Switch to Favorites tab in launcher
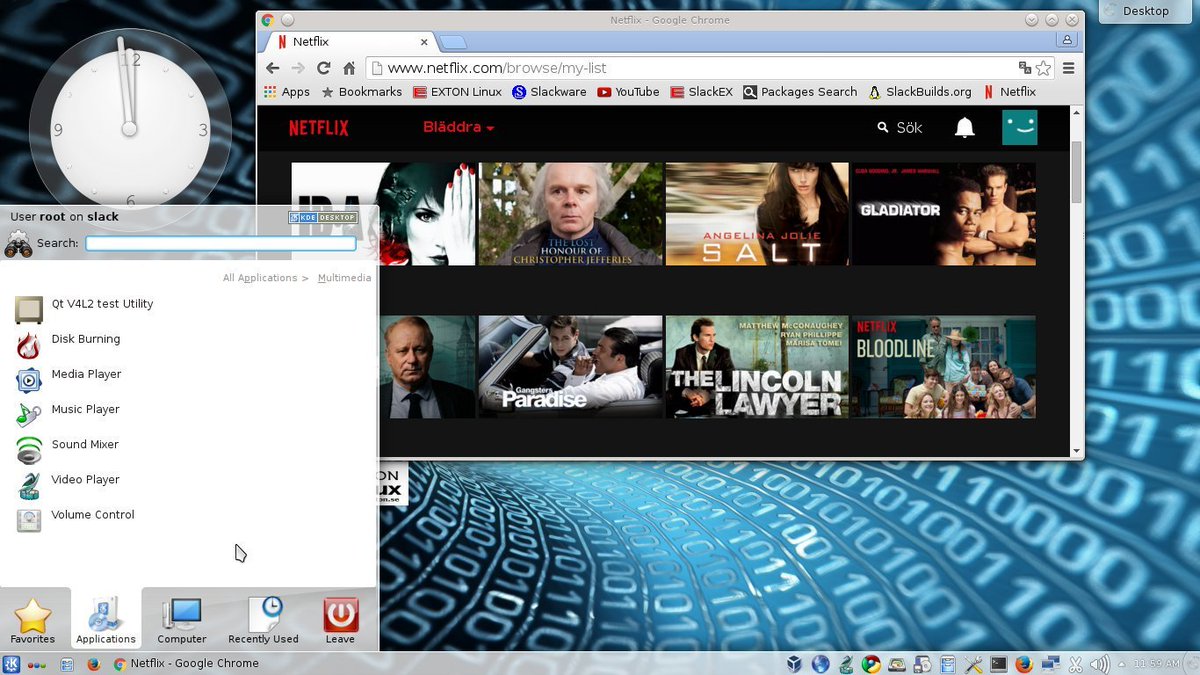The width and height of the screenshot is (1200, 675). click(33, 620)
